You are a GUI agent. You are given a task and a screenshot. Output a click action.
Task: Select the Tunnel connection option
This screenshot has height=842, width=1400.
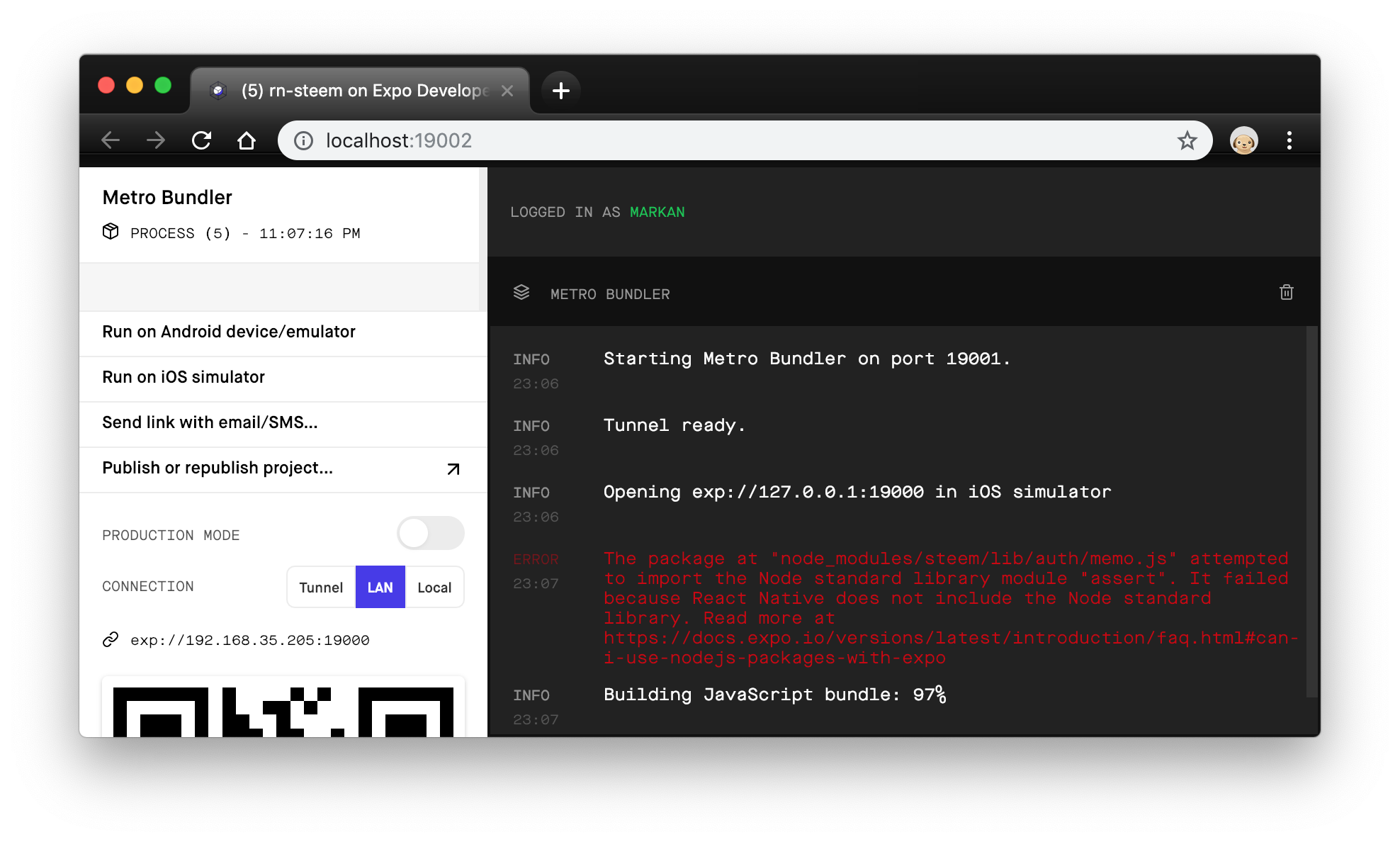tap(321, 588)
